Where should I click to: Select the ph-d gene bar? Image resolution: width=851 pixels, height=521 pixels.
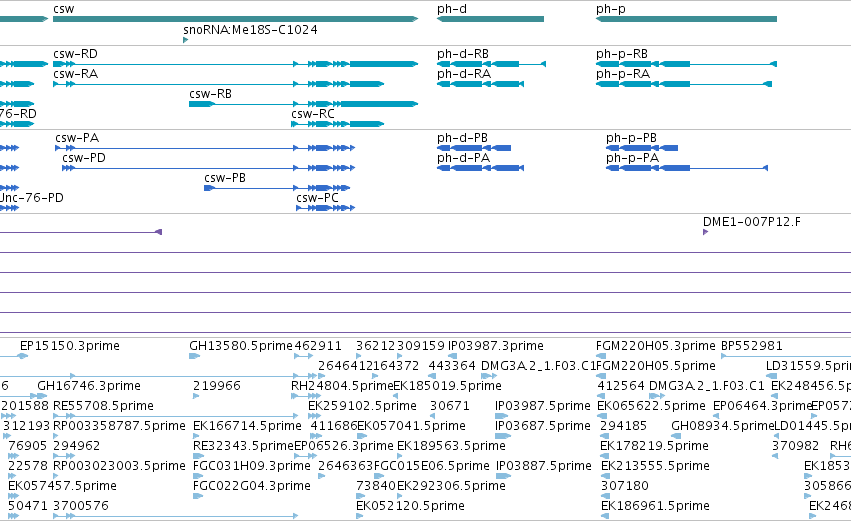click(490, 19)
